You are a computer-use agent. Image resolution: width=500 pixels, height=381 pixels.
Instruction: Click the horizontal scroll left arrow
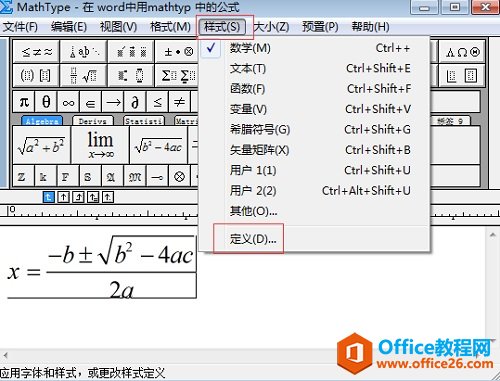(x=5, y=355)
